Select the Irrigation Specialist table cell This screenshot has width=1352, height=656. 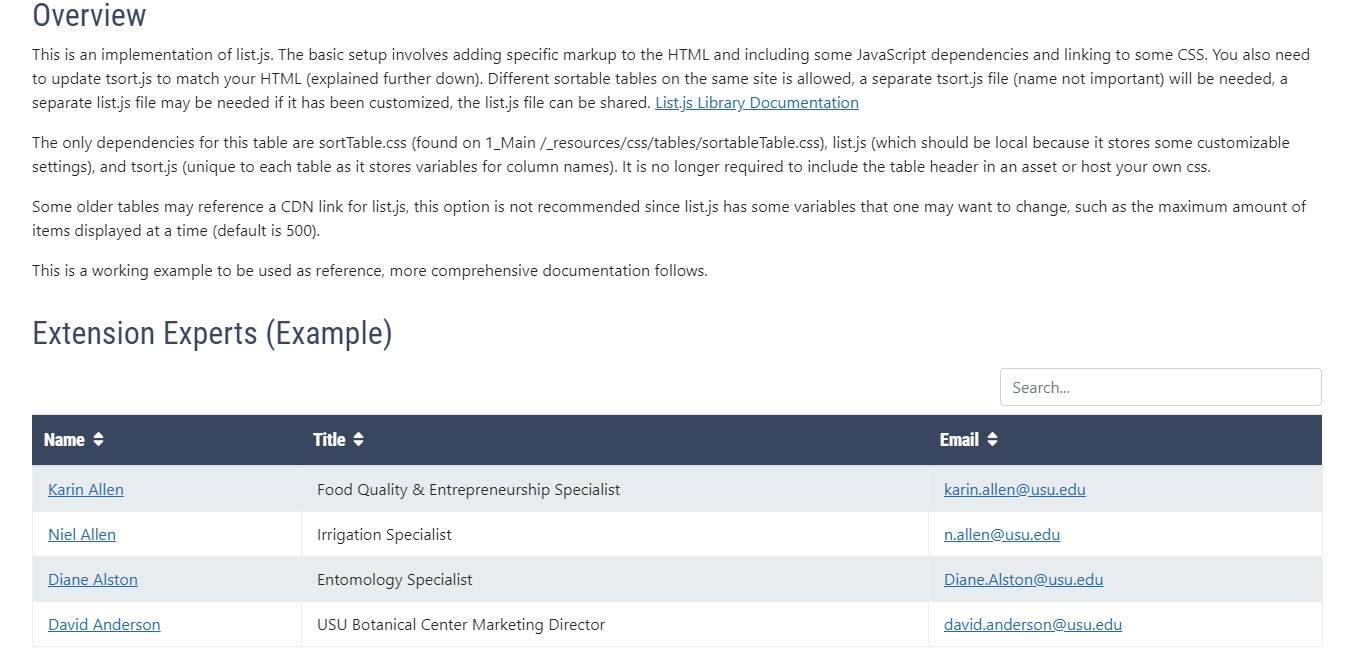[384, 535]
